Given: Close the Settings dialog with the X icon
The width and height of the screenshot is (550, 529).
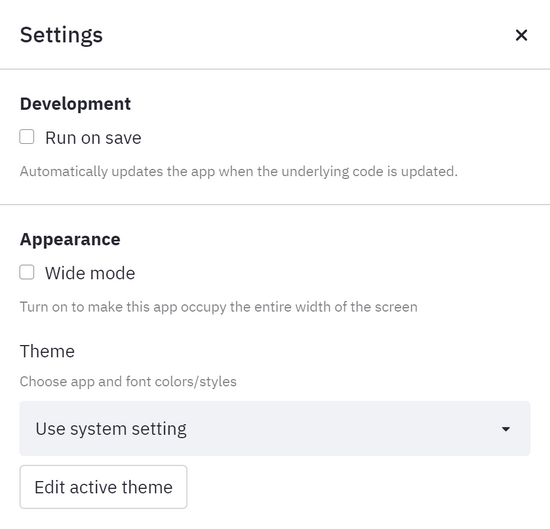Looking at the screenshot, I should coord(521,35).
